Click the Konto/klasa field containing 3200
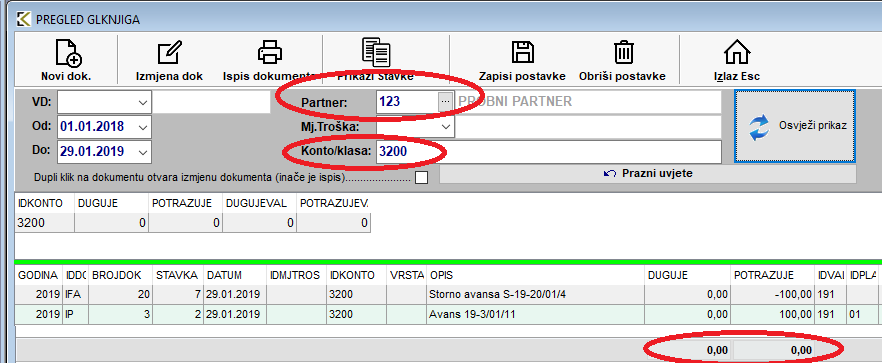882x363 pixels. coord(549,151)
